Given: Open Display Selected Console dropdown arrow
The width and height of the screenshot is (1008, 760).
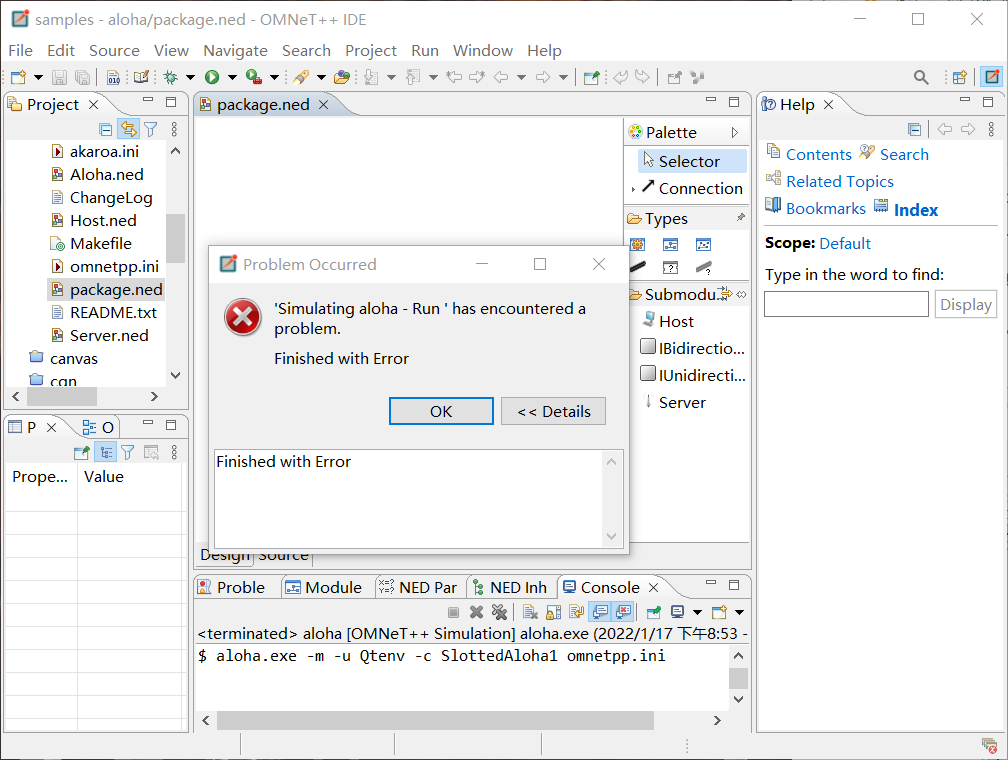Looking at the screenshot, I should (x=697, y=612).
